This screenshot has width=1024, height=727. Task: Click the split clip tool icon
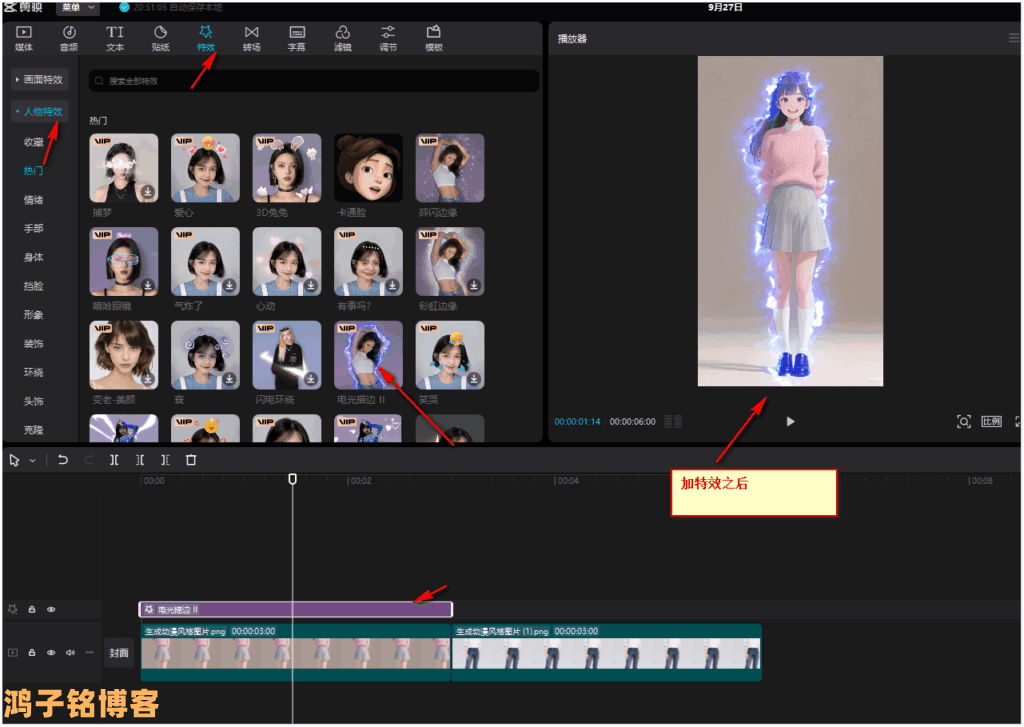(114, 460)
